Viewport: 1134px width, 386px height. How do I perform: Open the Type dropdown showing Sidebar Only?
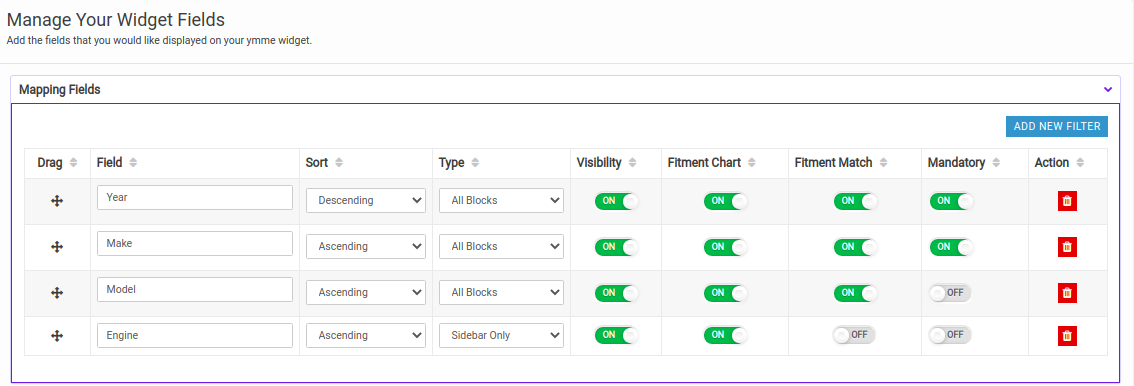click(x=501, y=335)
